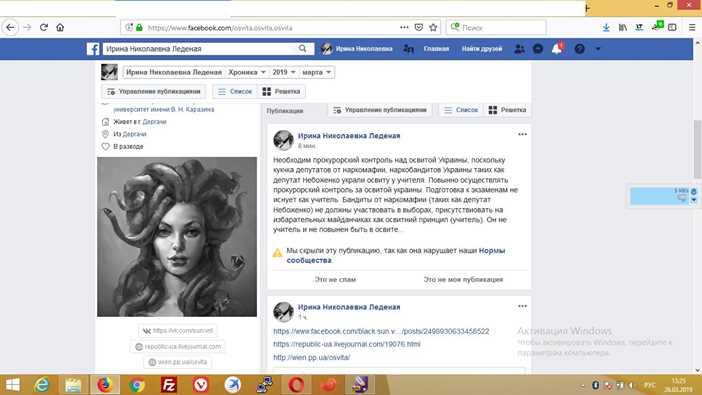
Task: Open republic-ua.livejournal.com/19076.html link in post
Action: 347,344
